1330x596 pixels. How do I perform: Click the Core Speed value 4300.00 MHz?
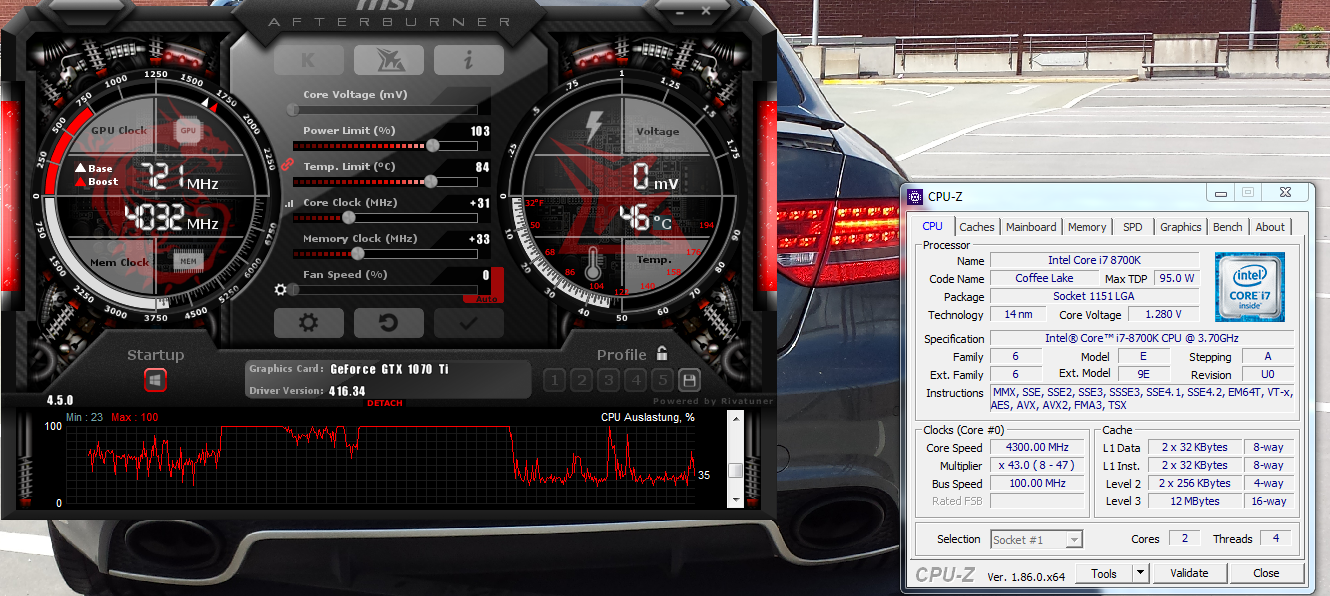click(1039, 447)
